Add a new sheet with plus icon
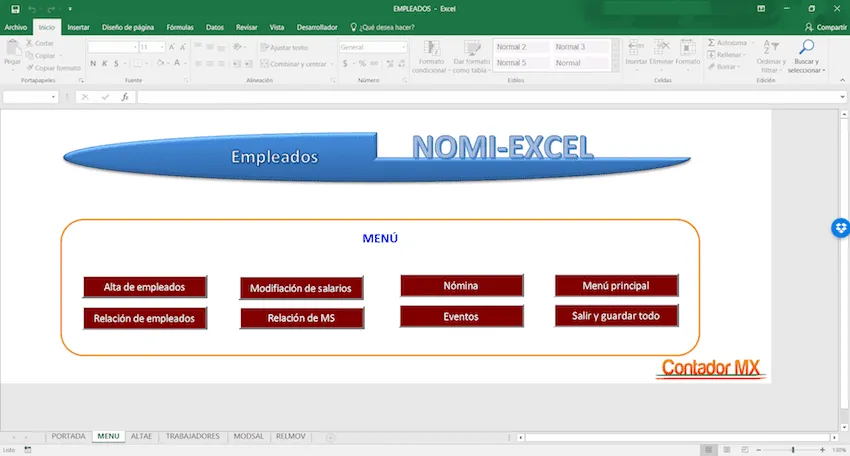The image size is (850, 456). [330, 437]
